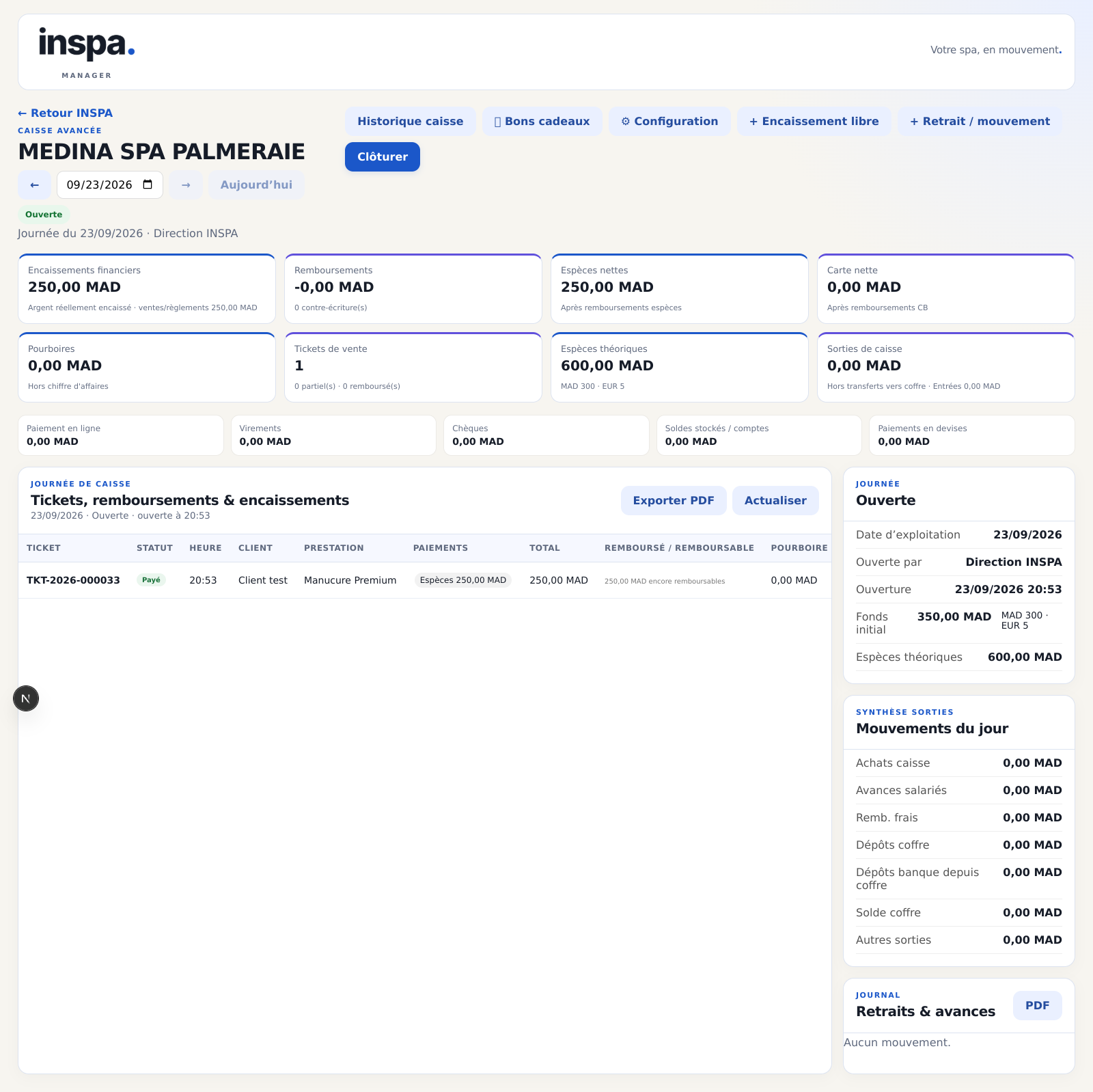Click the Ouverte status badge under date
Viewport: 1093px width, 1092px height.
[x=44, y=215]
